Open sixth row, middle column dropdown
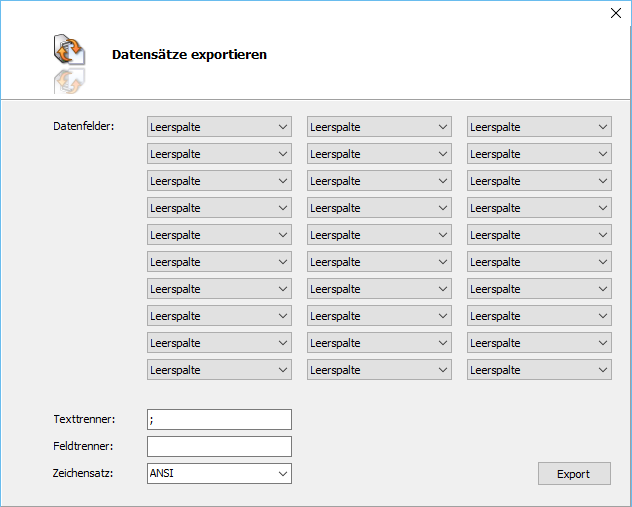 coord(379,262)
